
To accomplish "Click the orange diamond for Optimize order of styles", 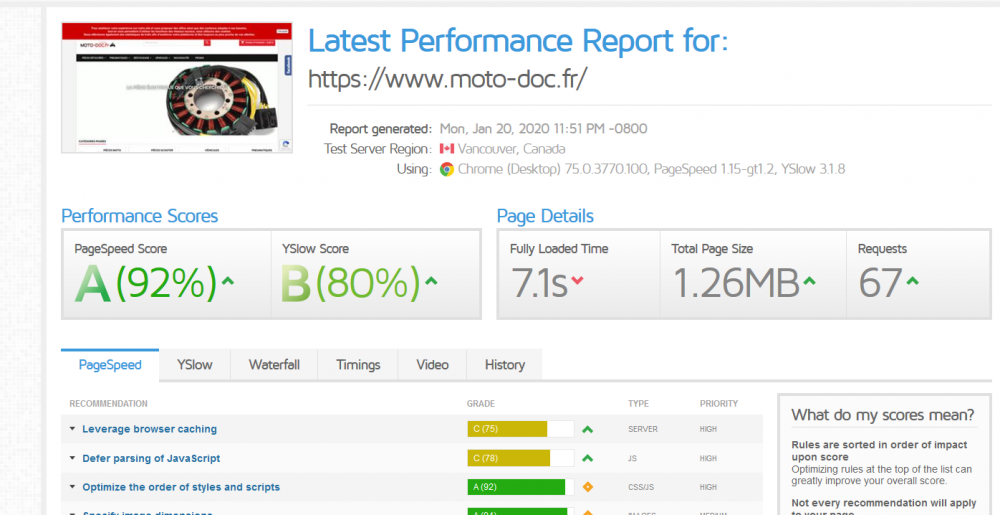I will coord(588,488).
